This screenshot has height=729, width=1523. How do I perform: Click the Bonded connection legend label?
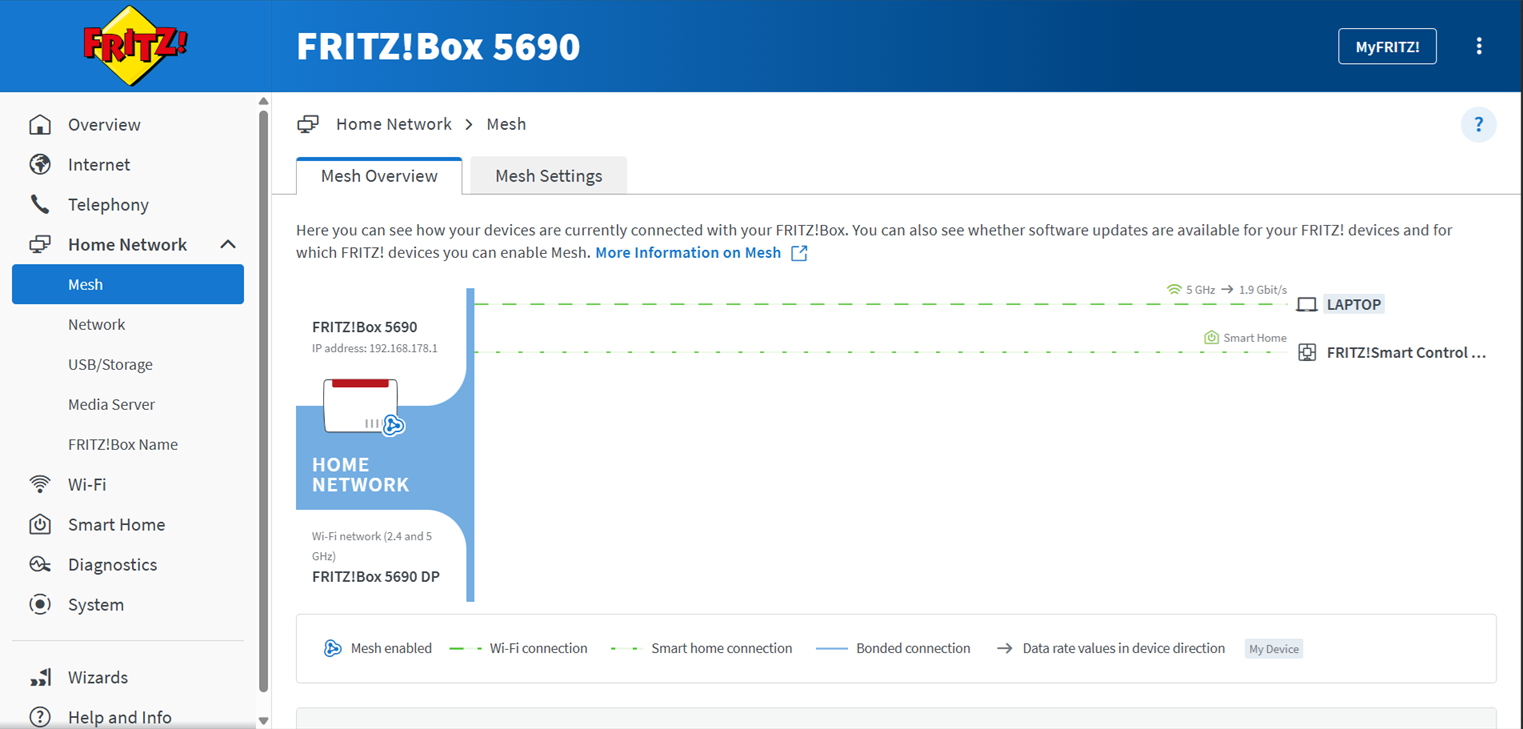[x=913, y=649]
